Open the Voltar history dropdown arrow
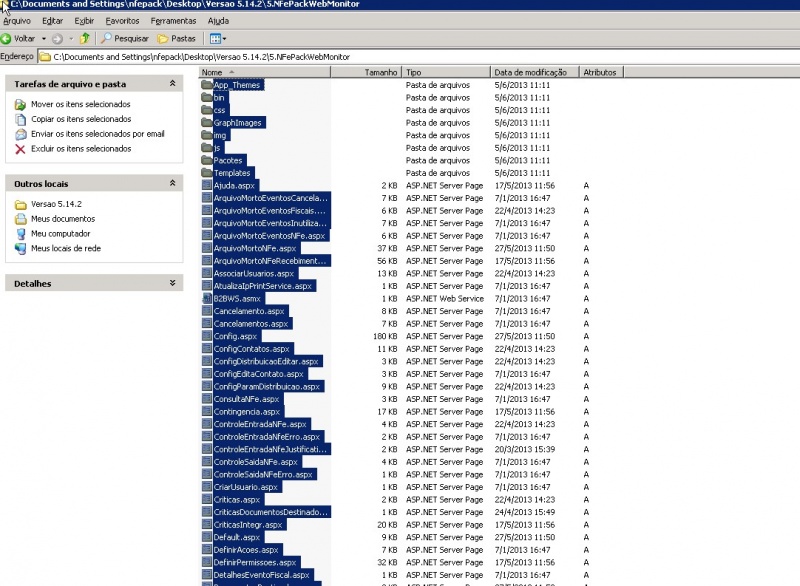This screenshot has height=586, width=800. pyautogui.click(x=44, y=38)
